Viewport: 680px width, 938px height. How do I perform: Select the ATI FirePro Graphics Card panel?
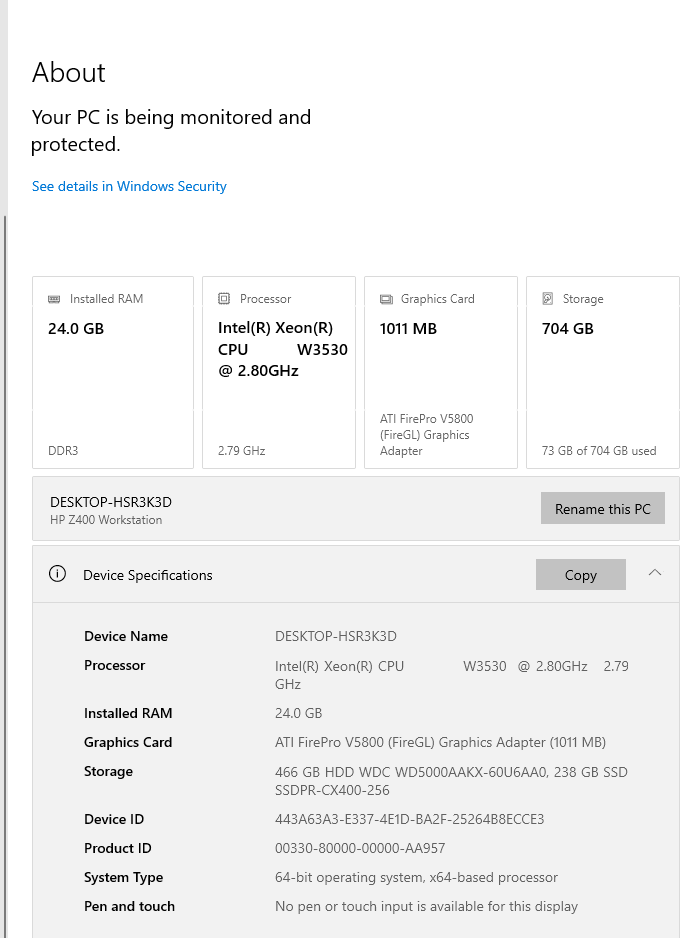pos(440,372)
